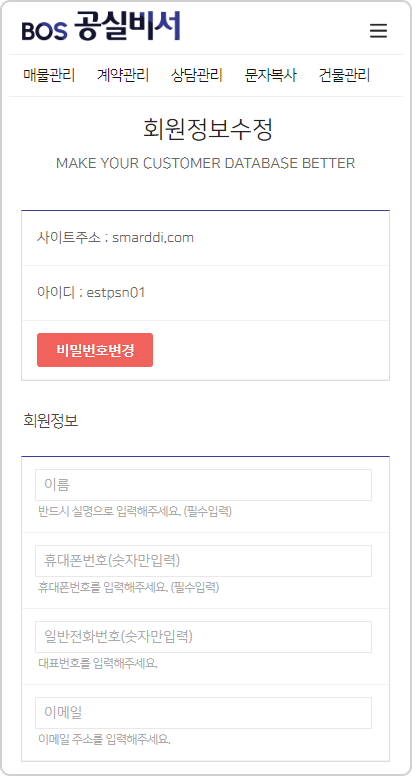
Task: Click into the 이메일 input field
Action: click(204, 713)
